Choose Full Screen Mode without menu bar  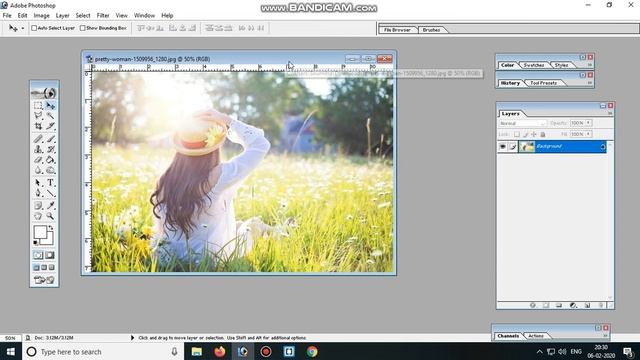pos(52,267)
